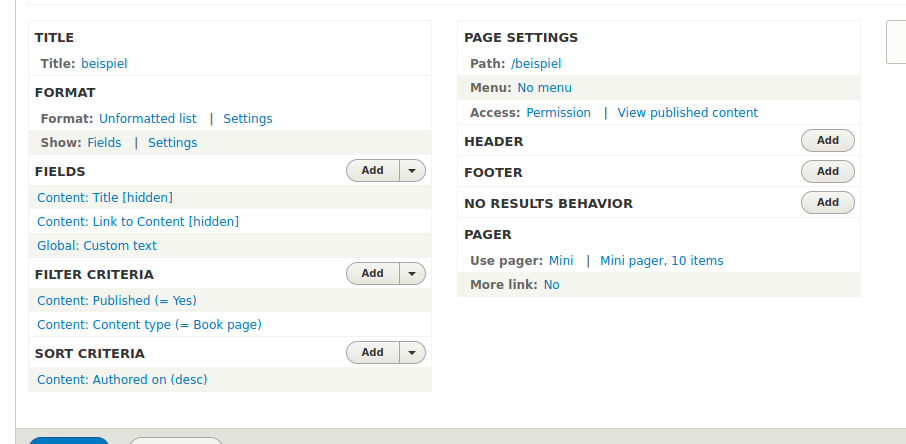Open the 'No menu' setting
This screenshot has width=906, height=444.
pos(544,88)
